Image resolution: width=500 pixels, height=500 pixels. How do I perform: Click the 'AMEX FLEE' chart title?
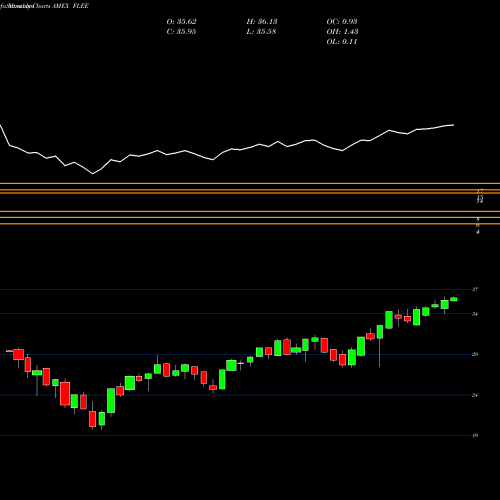(x=70, y=6)
